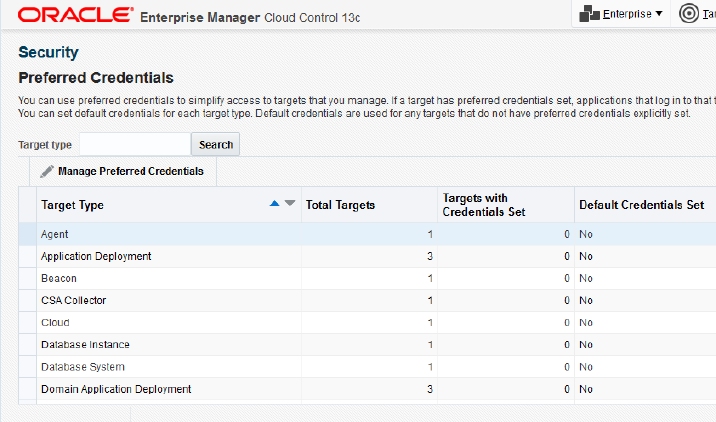The height and width of the screenshot is (422, 716).
Task: Select the Beacon row
Action: 367,278
